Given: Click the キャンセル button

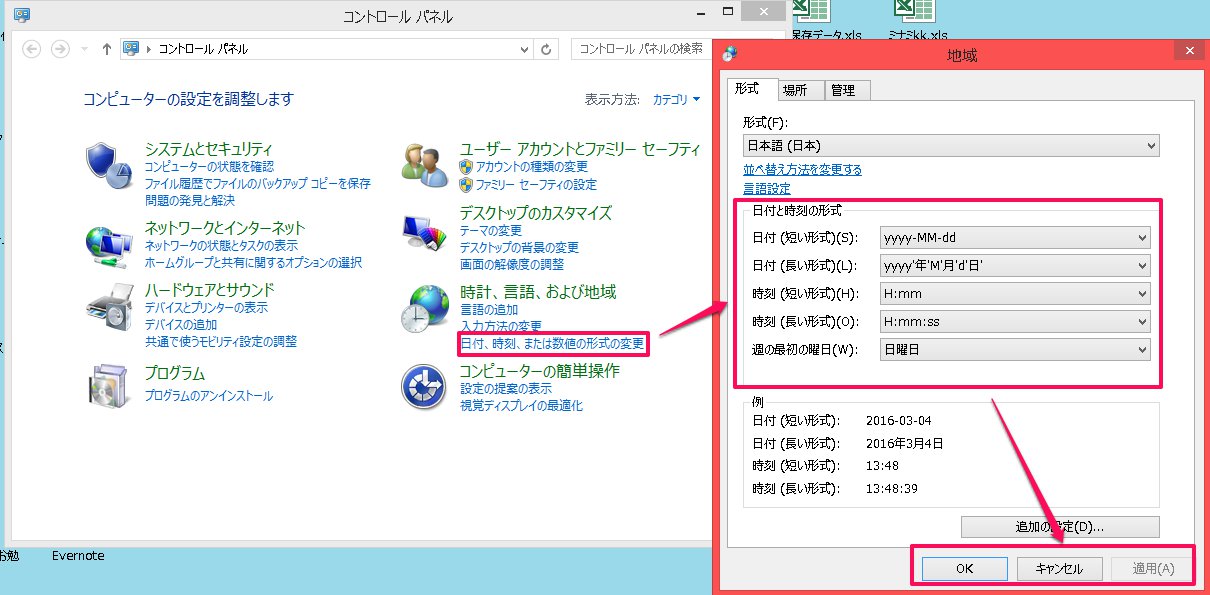Looking at the screenshot, I should click(x=1059, y=568).
